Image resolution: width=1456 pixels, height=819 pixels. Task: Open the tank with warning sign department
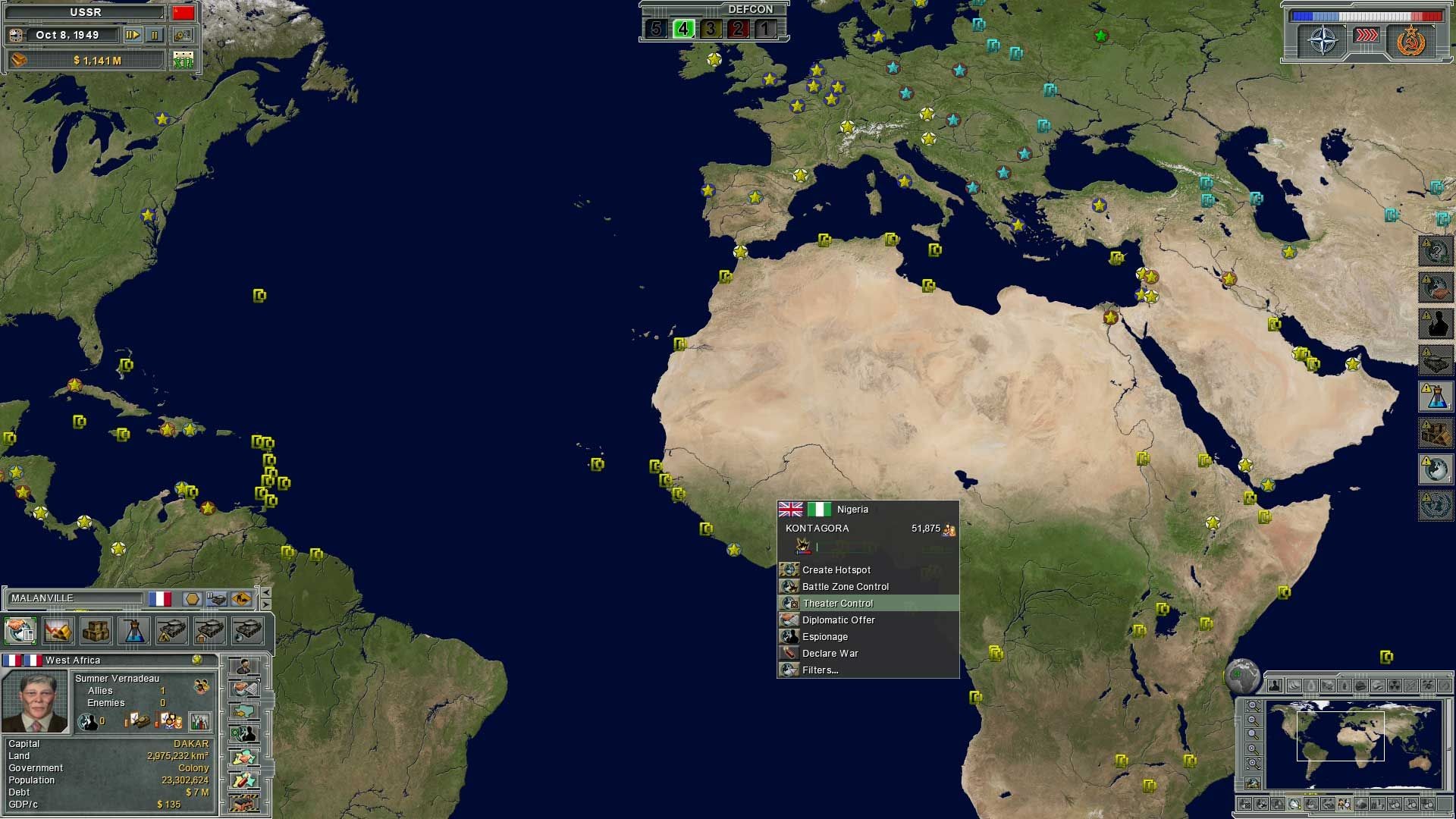pyautogui.click(x=172, y=630)
